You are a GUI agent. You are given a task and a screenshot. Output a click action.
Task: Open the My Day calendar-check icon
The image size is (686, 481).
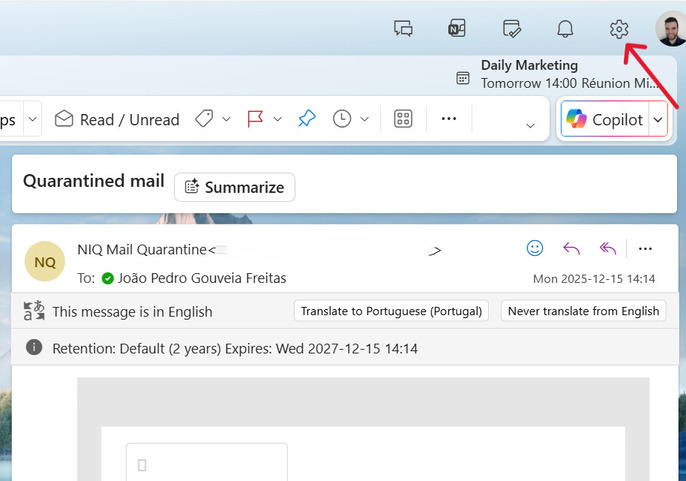(511, 29)
